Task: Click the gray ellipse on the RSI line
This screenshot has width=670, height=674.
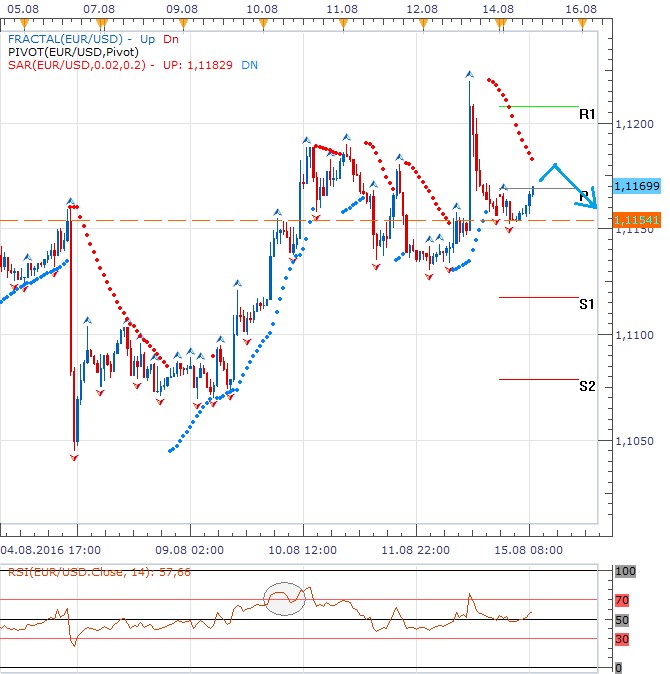Action: [283, 597]
